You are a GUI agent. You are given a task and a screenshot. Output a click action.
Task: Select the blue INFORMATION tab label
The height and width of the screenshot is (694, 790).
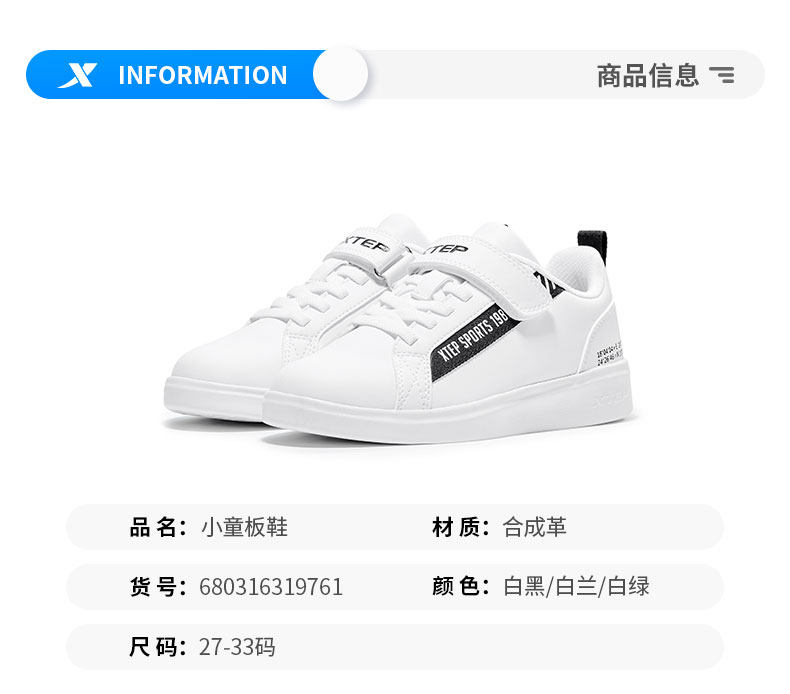203,75
